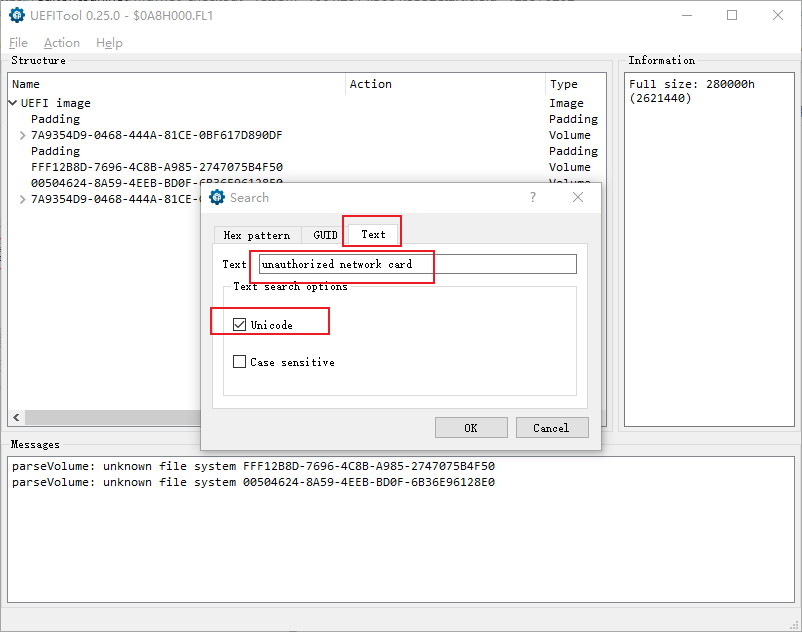The image size is (802, 632).
Task: Click the Action column header
Action: tap(445, 84)
